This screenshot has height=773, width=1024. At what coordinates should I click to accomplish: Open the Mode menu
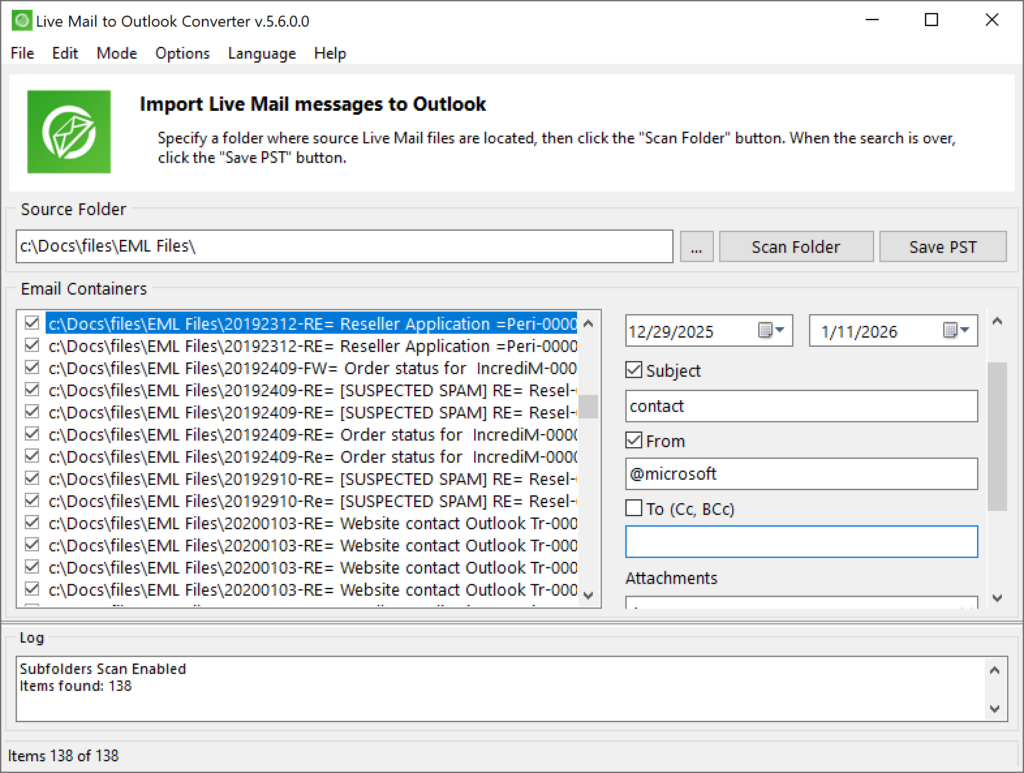(x=117, y=53)
